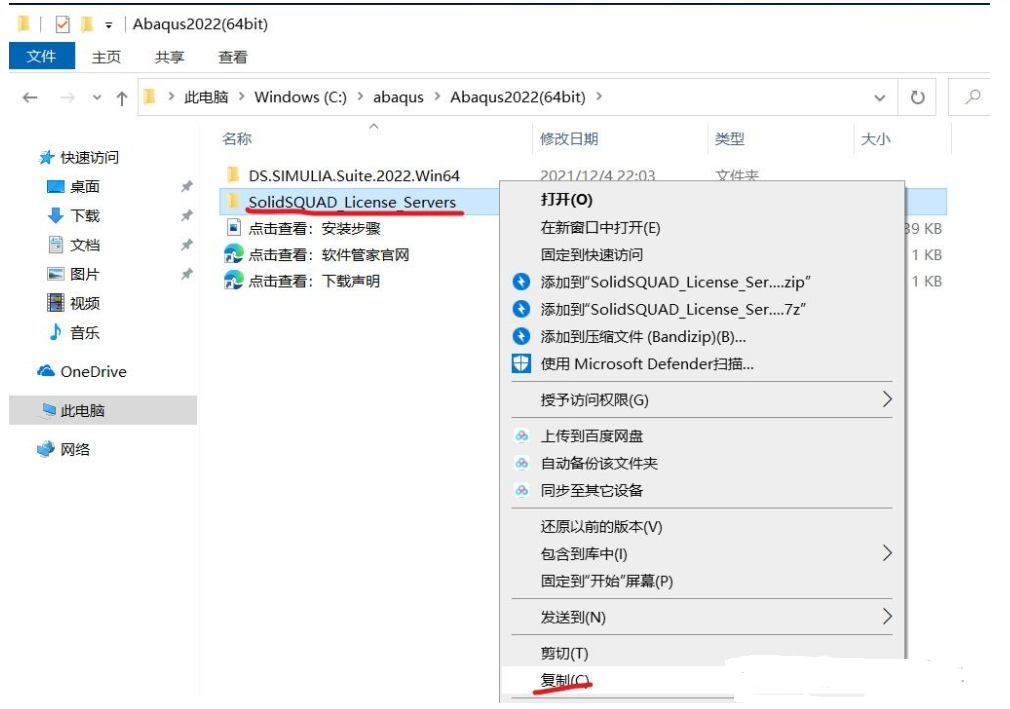Select 此电脑 in the navigation pane

[x=103, y=410]
